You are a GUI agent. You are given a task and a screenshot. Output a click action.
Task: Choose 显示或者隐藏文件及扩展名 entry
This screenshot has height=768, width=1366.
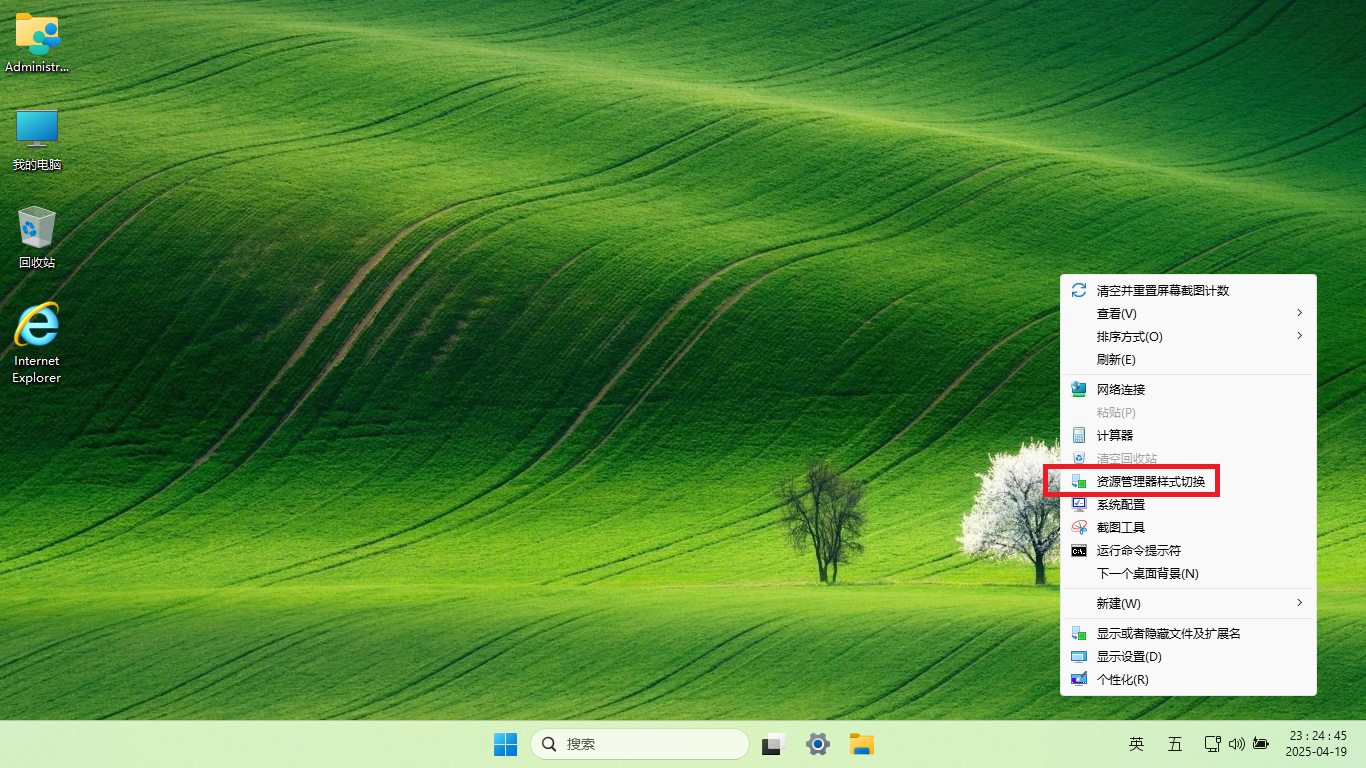(x=1188, y=633)
